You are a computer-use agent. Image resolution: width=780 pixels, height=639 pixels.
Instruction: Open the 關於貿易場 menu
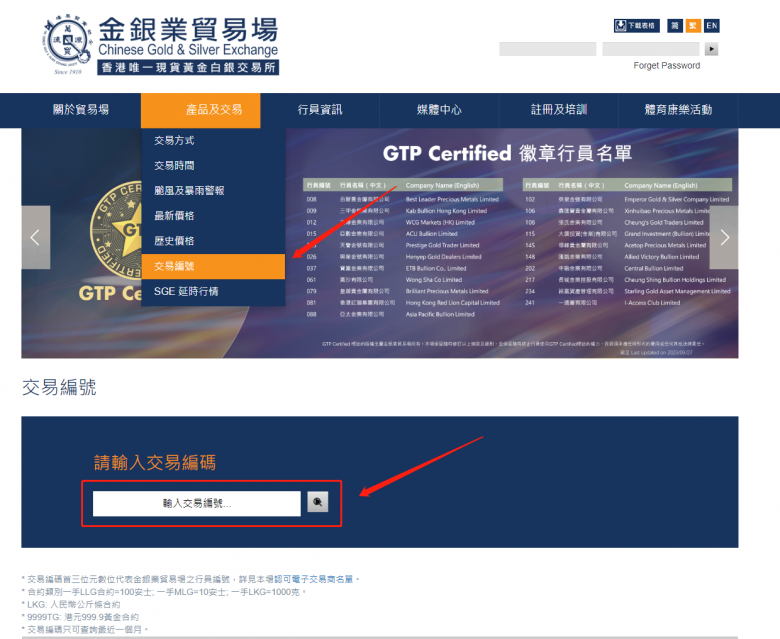point(81,110)
